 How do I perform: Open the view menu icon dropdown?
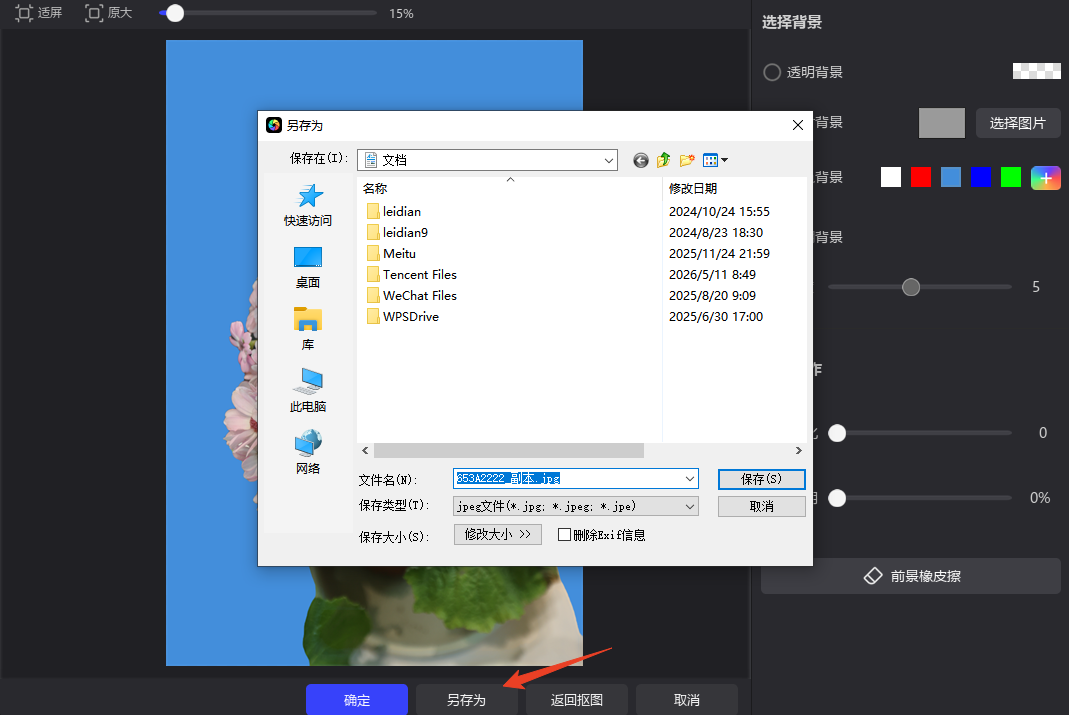pos(714,160)
